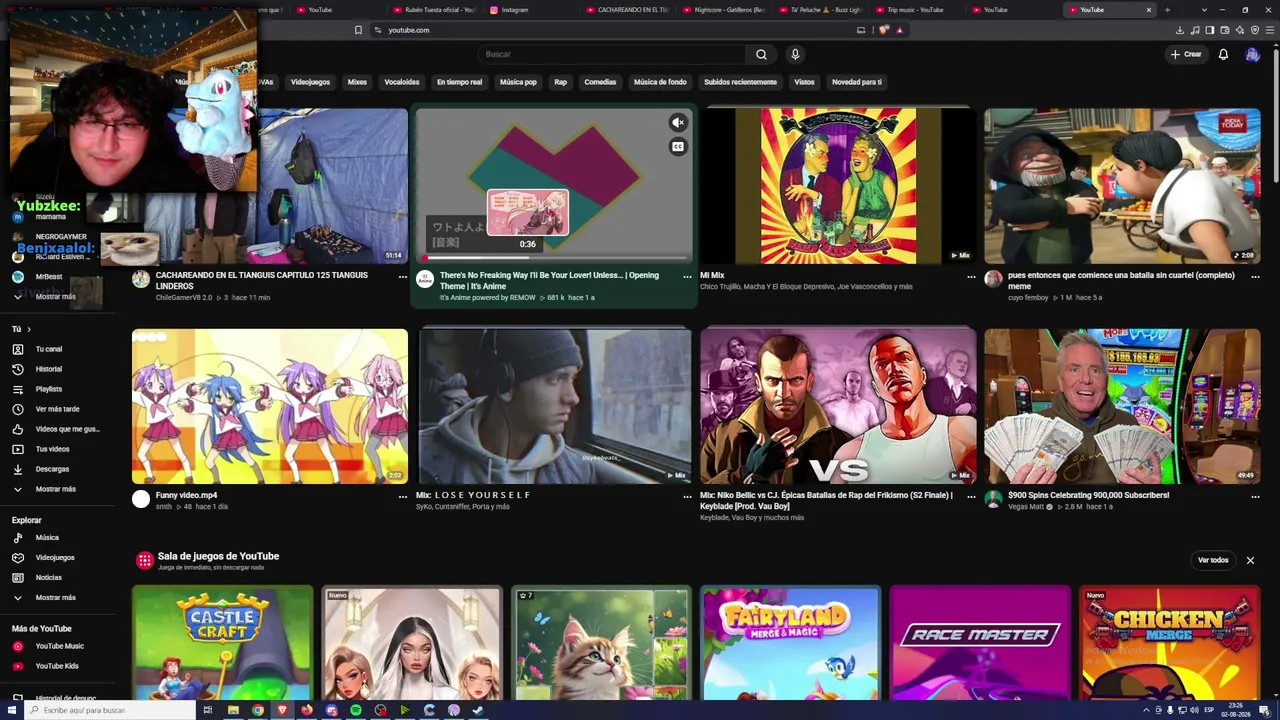Open the Niko Bellic vs CJ thumbnail
This screenshot has width=1280, height=720.
point(838,406)
